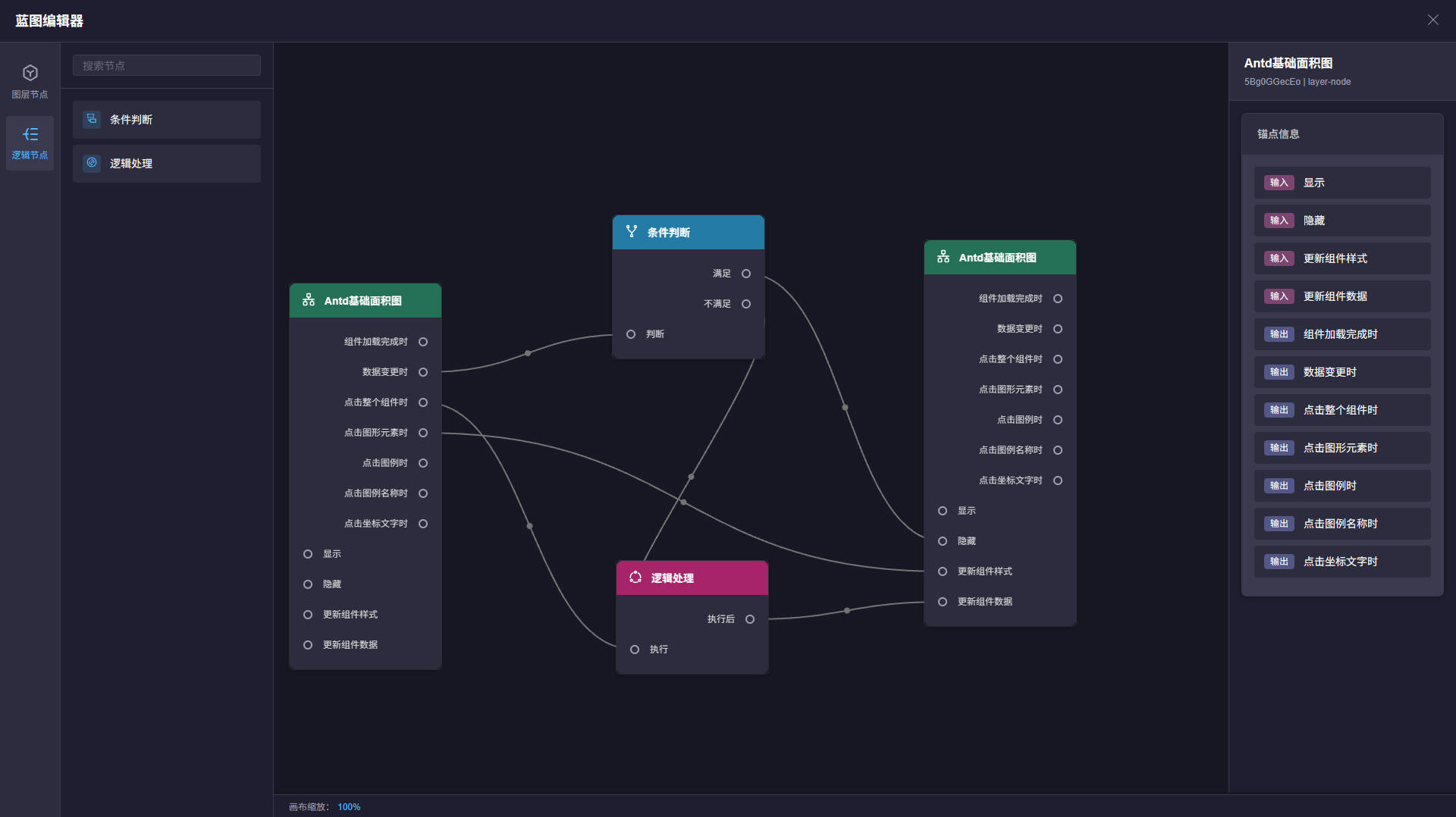Select the 输出 组件加载完成时 anchor row
Viewport: 1456px width, 817px height.
1342,334
